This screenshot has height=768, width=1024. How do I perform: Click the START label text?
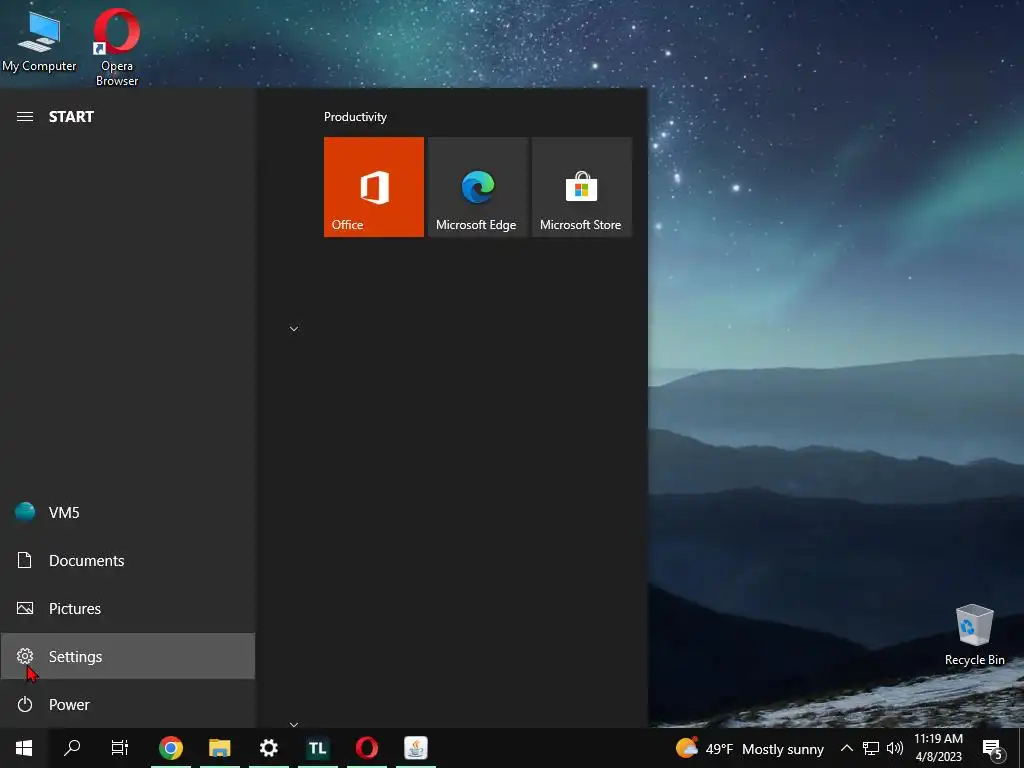tap(71, 117)
